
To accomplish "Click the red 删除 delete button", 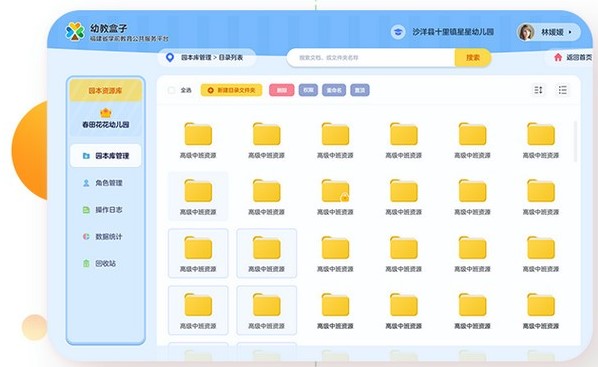I will [281, 90].
